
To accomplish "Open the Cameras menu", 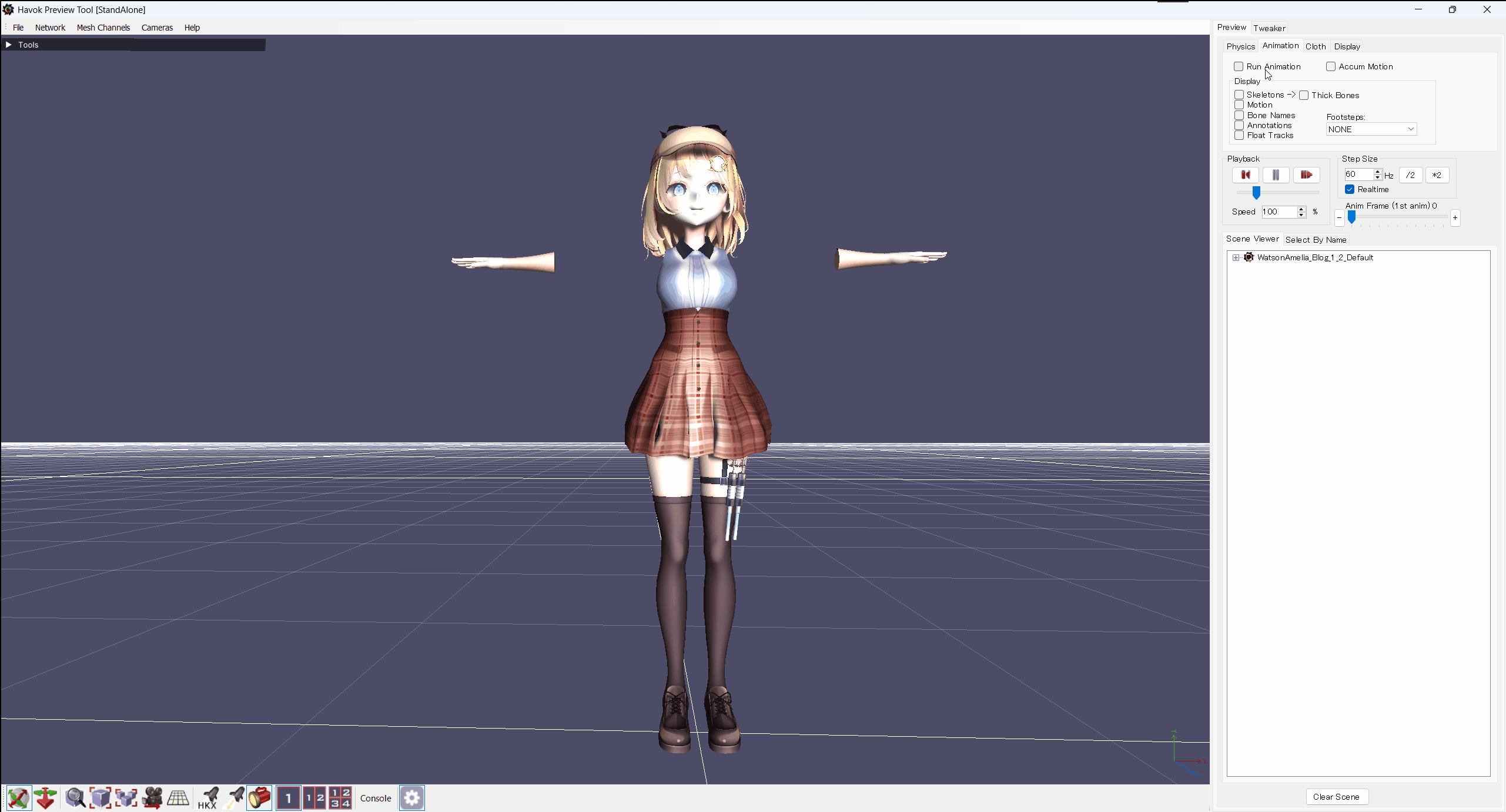I will click(157, 28).
